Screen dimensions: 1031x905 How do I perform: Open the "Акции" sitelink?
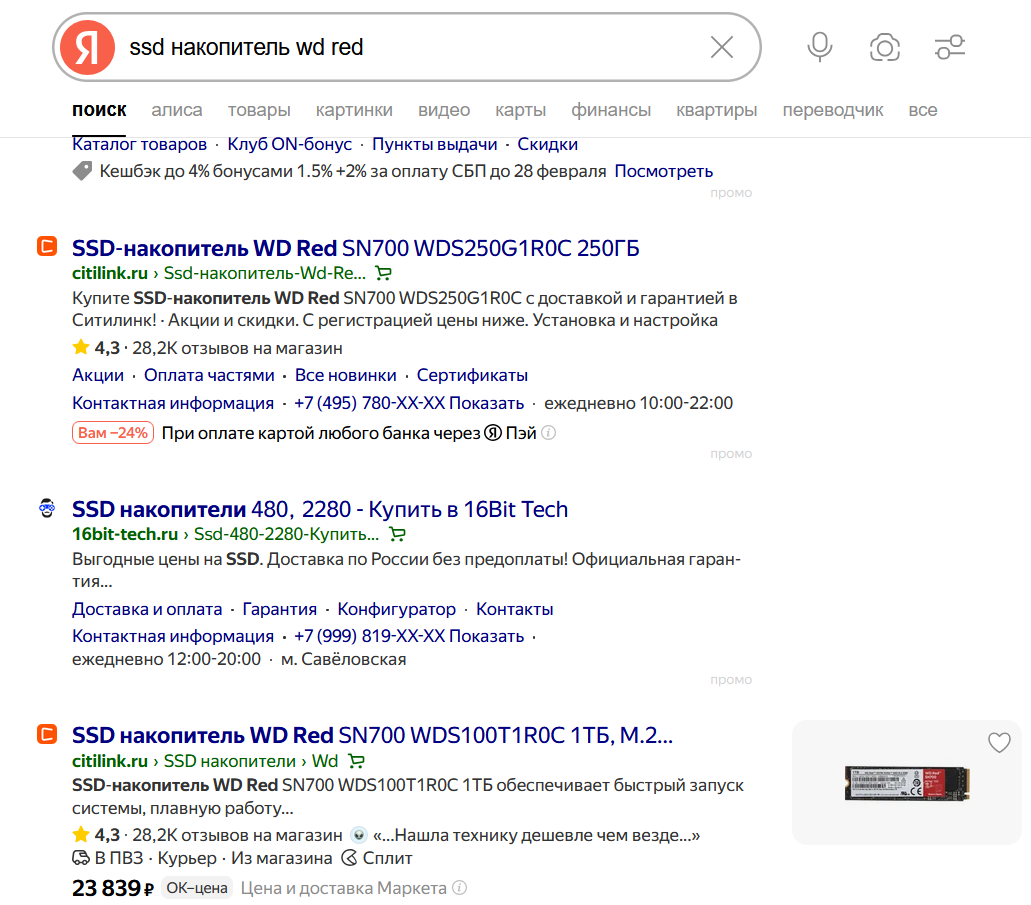98,375
